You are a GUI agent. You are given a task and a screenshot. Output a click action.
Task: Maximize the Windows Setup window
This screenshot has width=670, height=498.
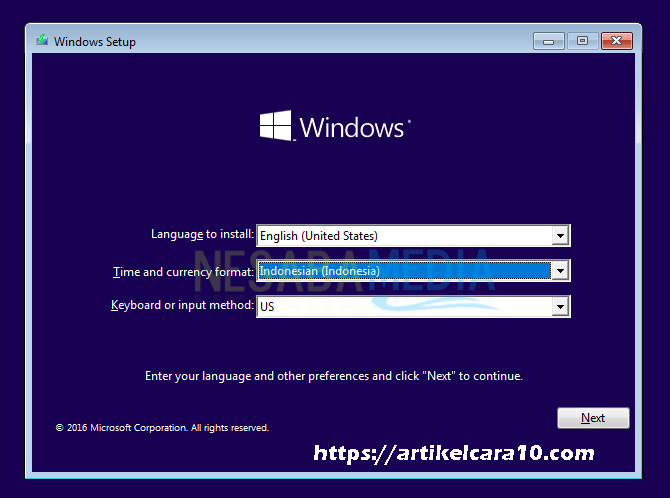[582, 41]
